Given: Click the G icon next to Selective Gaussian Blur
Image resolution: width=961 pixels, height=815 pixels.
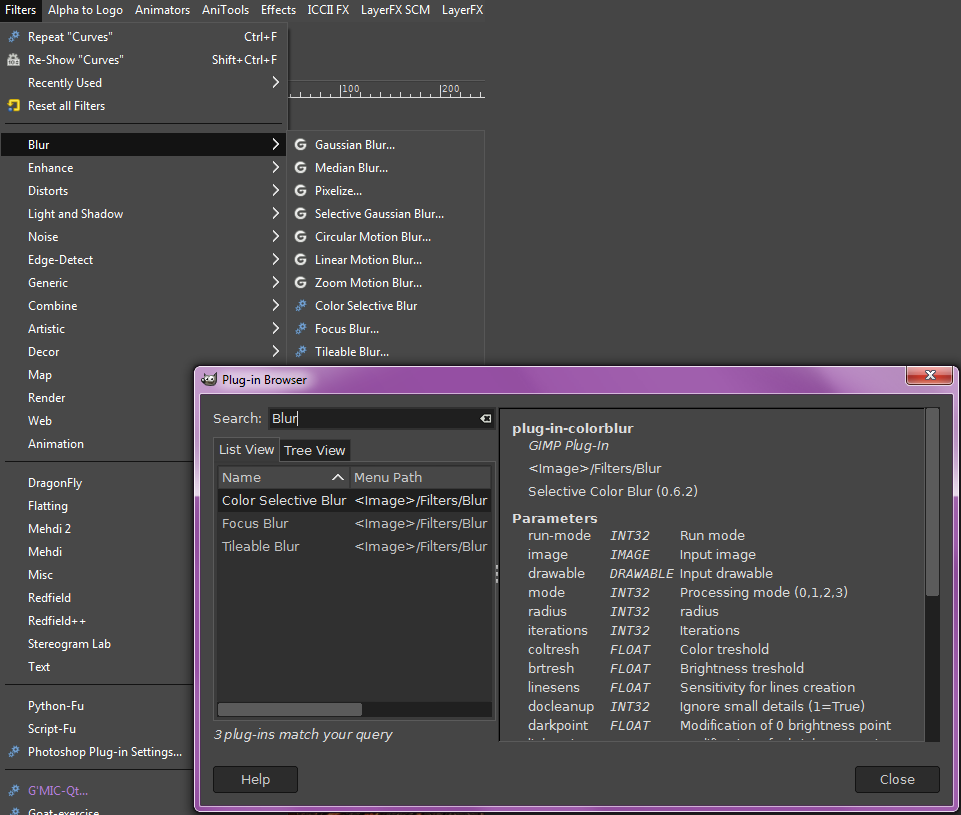Looking at the screenshot, I should (300, 214).
